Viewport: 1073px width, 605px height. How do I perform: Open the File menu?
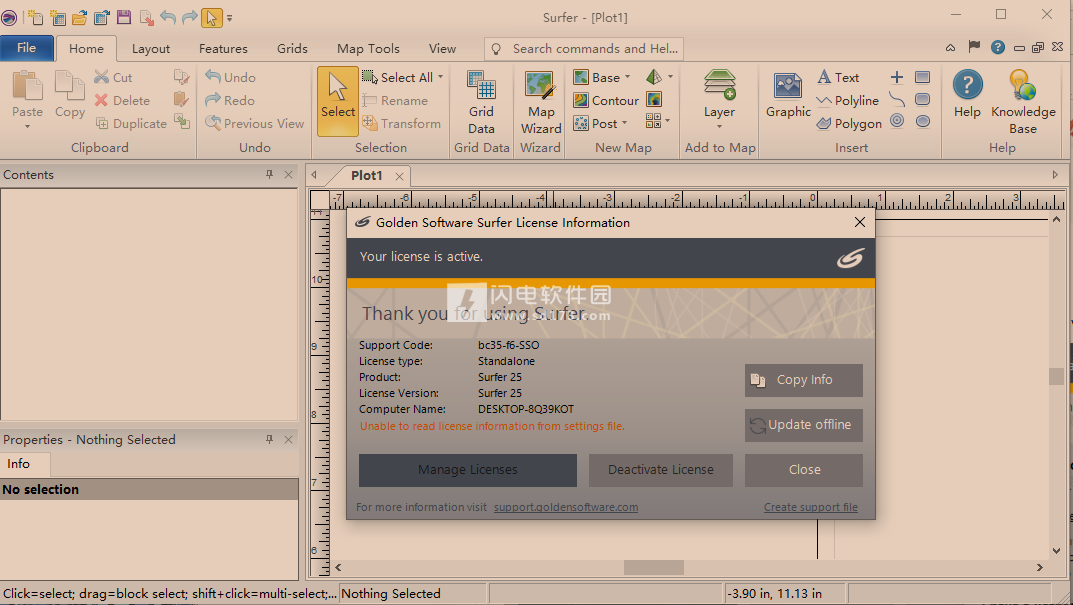tap(27, 47)
